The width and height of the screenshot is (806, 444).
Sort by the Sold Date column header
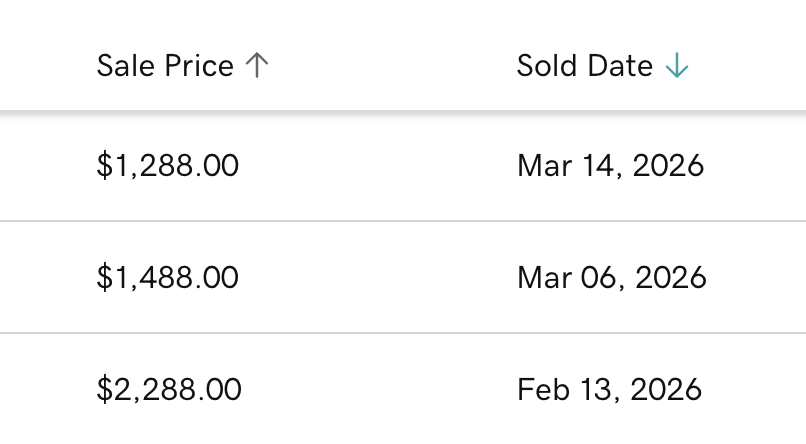[585, 66]
